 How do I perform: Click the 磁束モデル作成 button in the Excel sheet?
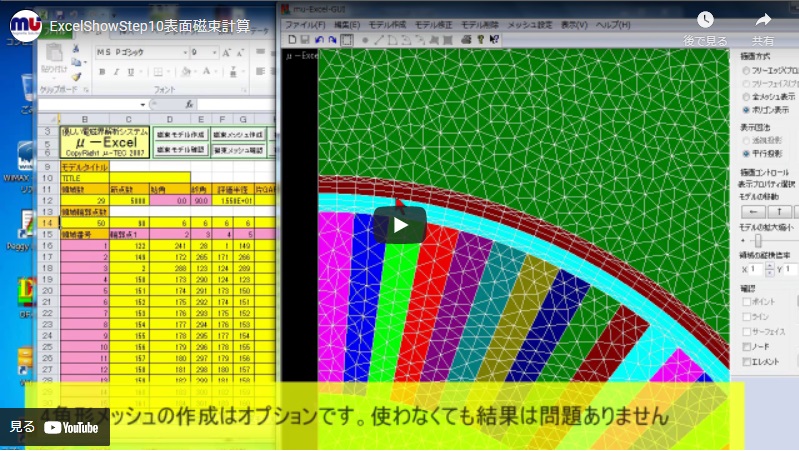pos(180,135)
